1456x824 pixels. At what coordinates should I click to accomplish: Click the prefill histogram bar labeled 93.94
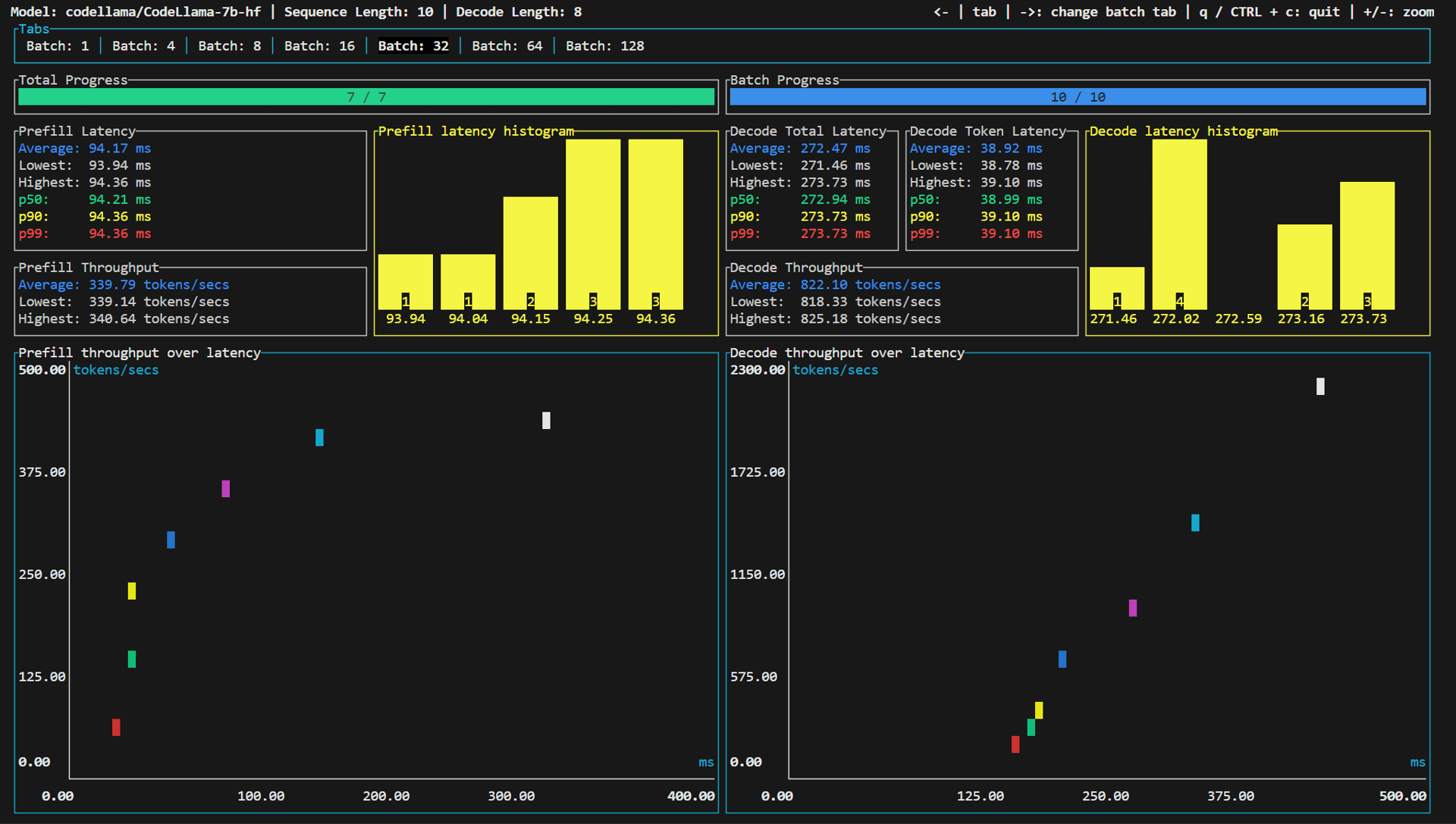pos(406,281)
